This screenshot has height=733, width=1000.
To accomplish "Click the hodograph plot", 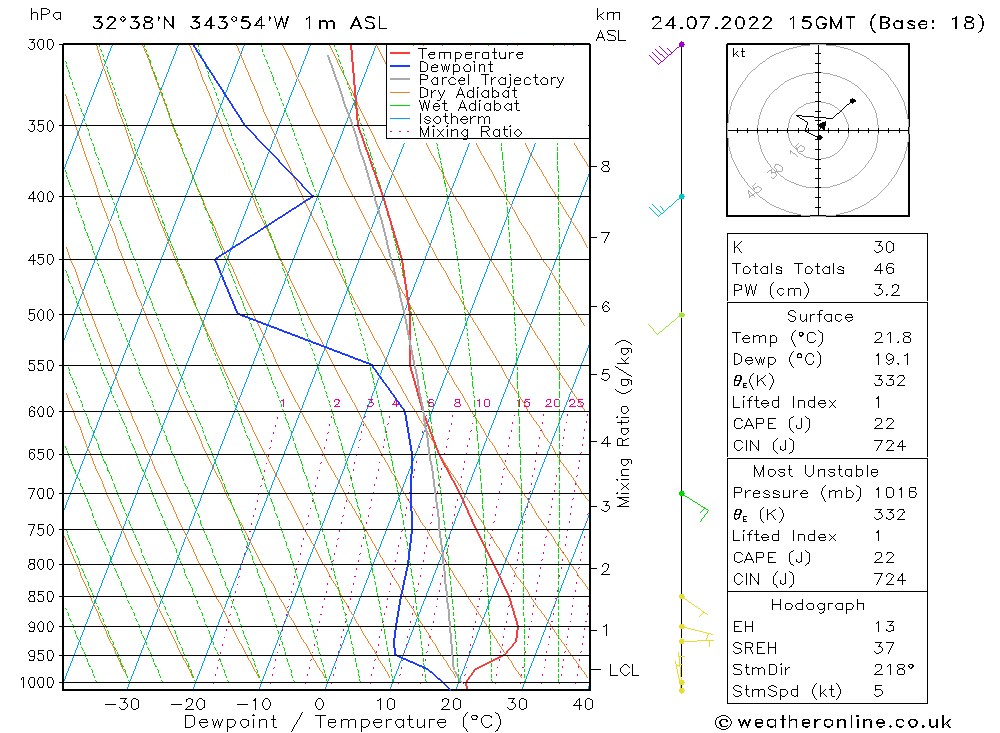I will pos(818,130).
